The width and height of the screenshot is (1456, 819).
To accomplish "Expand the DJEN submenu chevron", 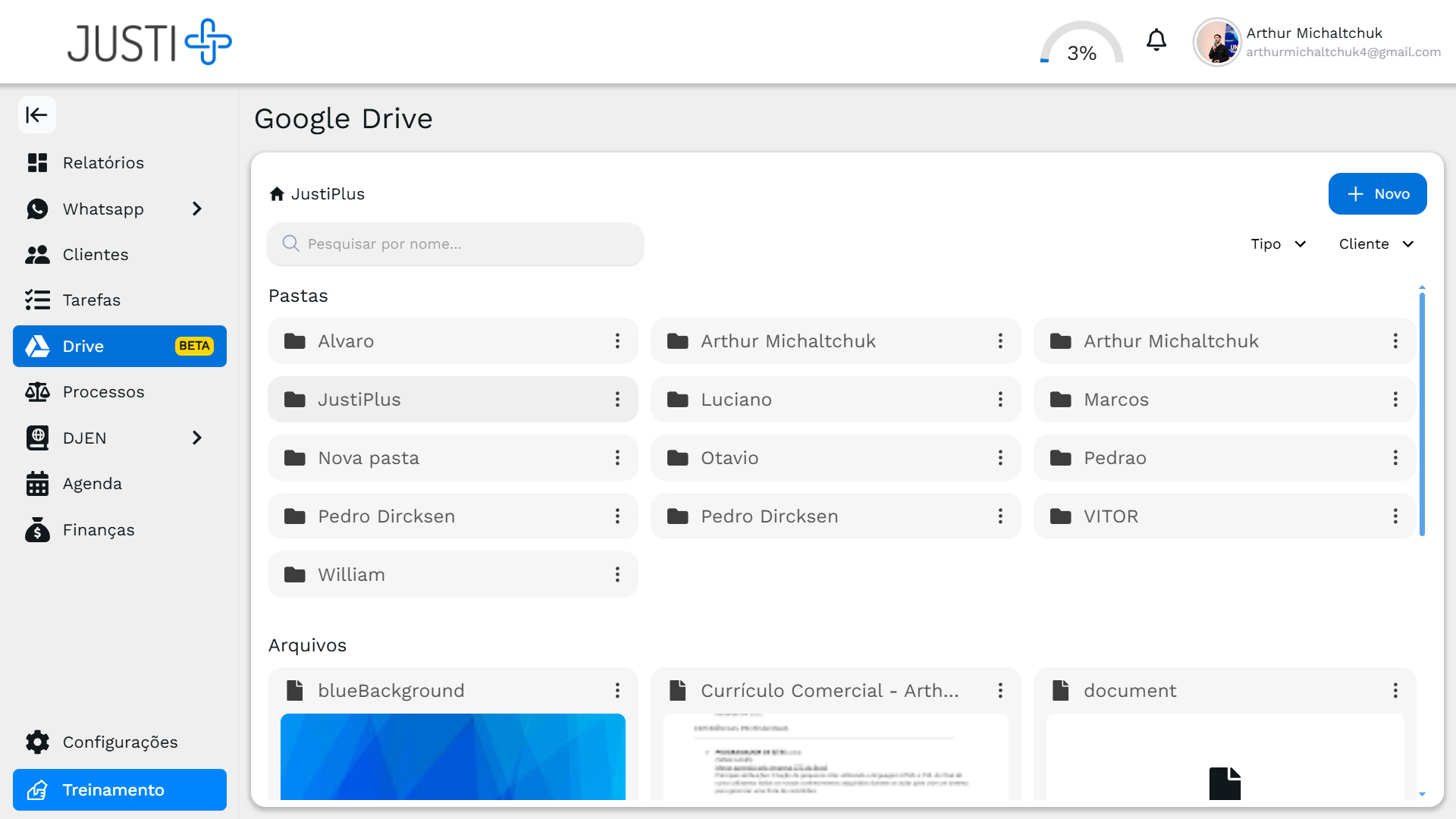I will pyautogui.click(x=197, y=438).
